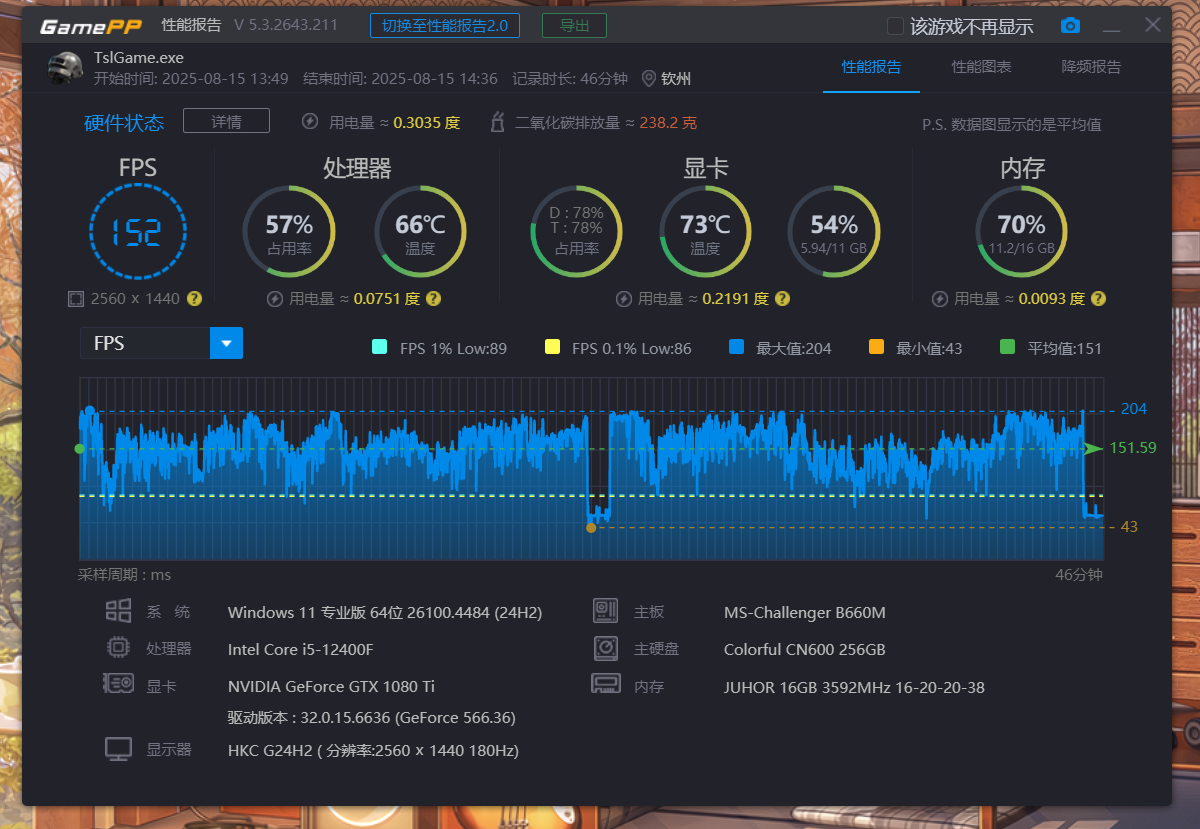Click the MS-Challenger B660M text
Viewport: 1200px width, 829px height.
(805, 612)
